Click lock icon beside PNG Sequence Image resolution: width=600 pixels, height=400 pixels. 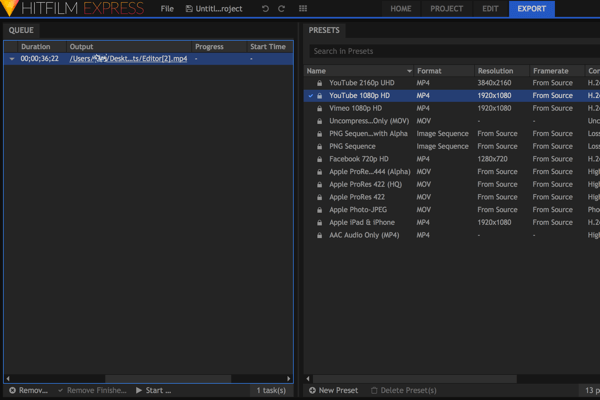(319, 146)
